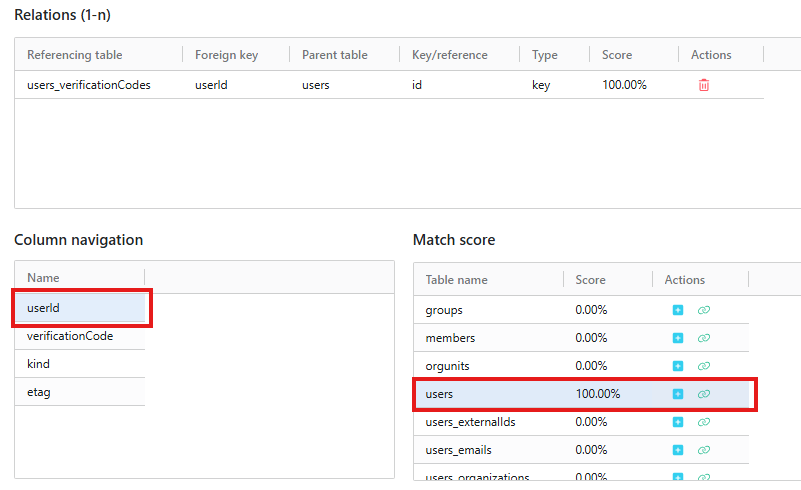Click the Type column header in Relations

click(545, 55)
